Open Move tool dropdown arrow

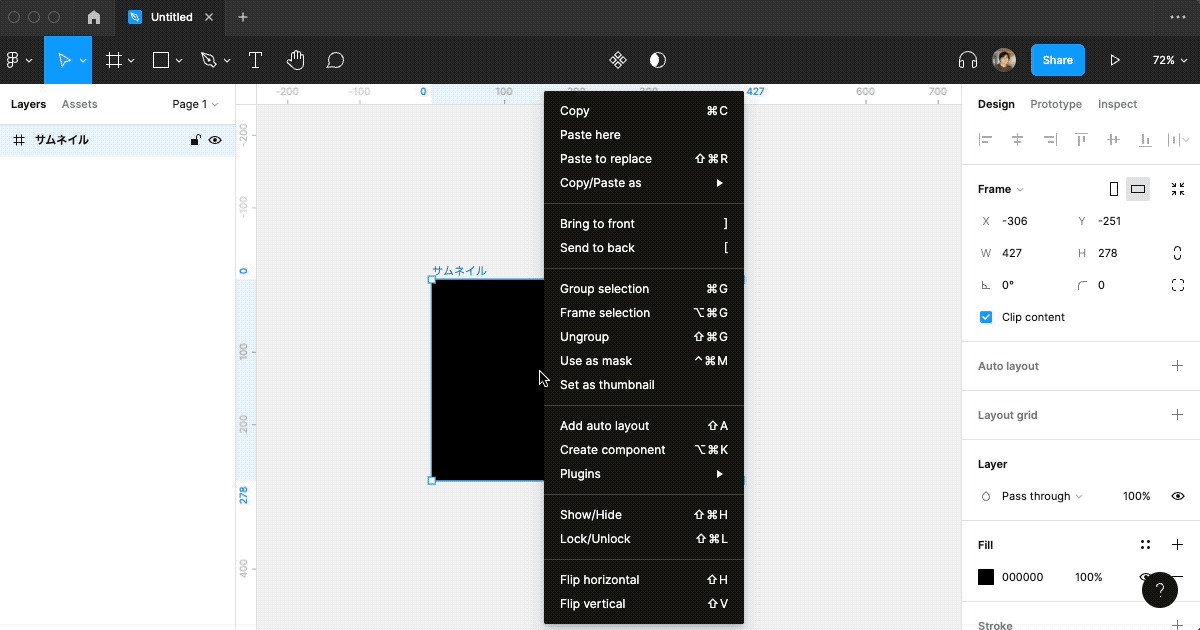click(83, 61)
